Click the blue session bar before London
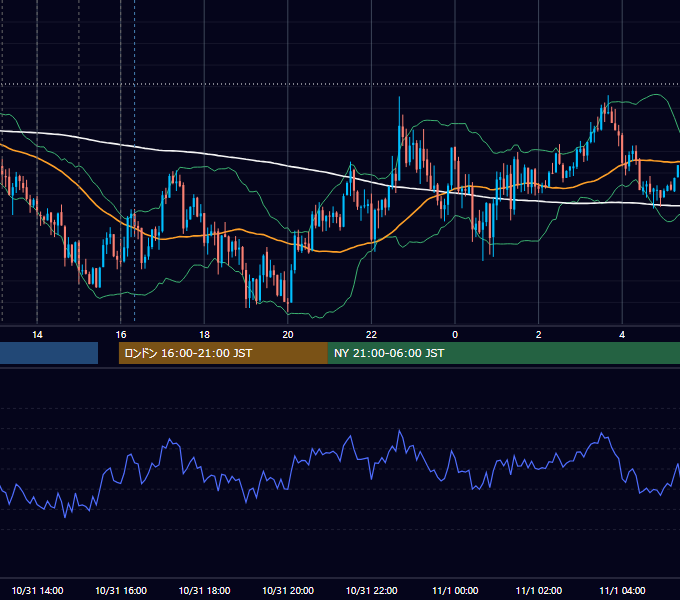 pyautogui.click(x=49, y=353)
